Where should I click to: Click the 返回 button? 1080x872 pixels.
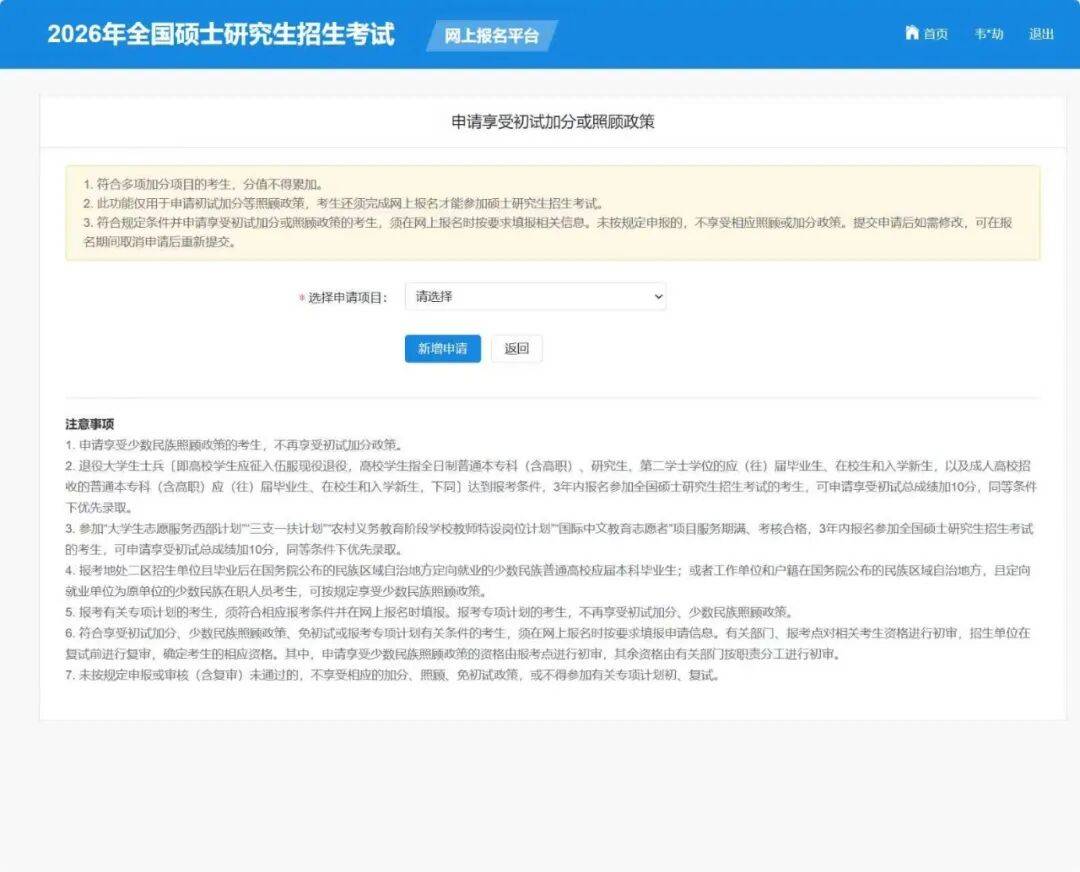click(x=516, y=349)
